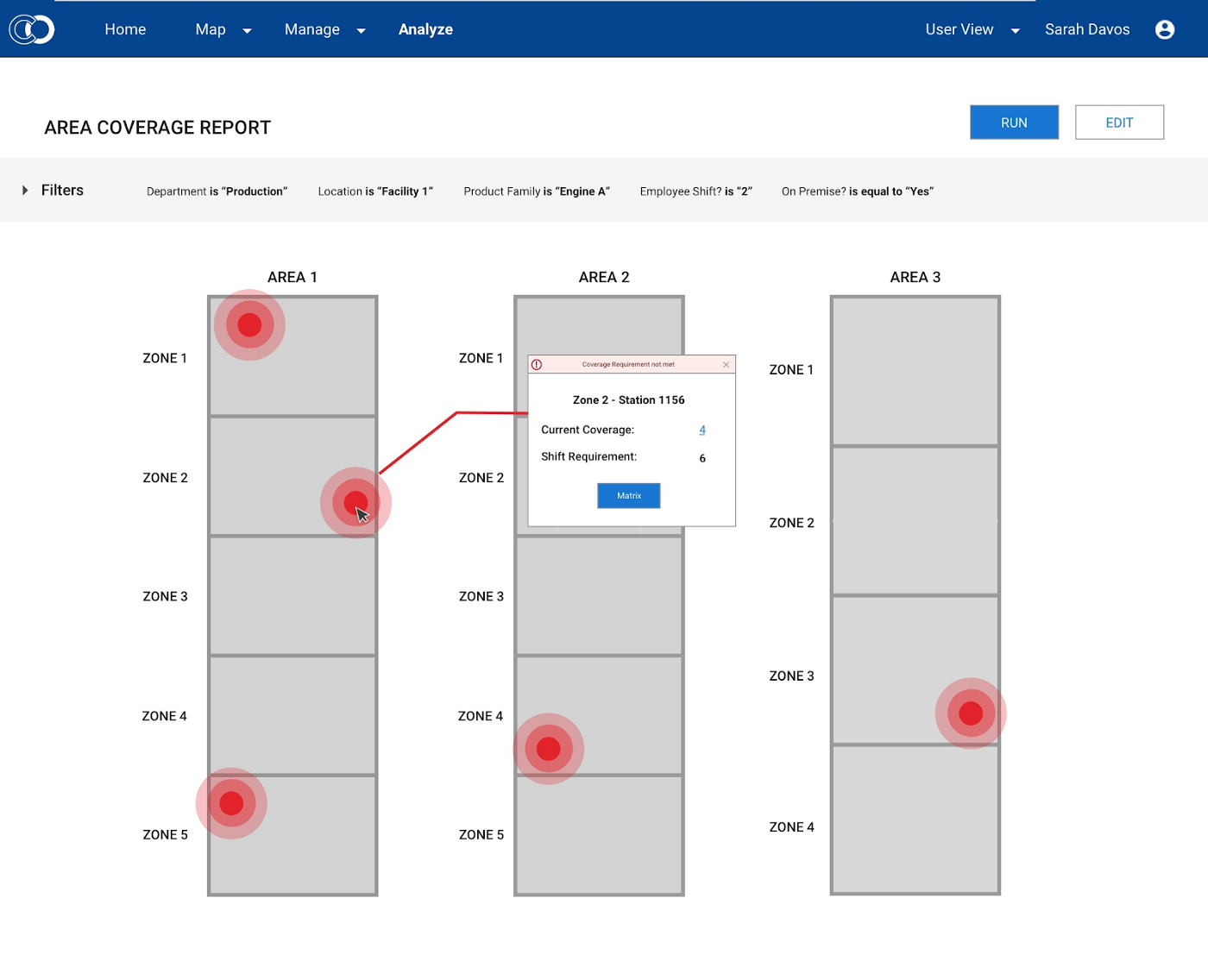1208x980 pixels.
Task: Click the EDIT button
Action: pos(1119,122)
